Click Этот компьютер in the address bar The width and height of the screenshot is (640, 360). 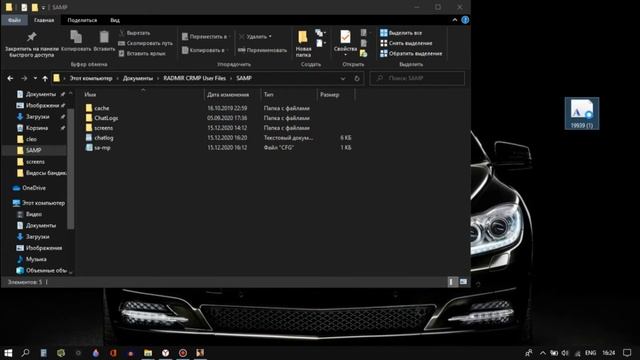coord(91,78)
